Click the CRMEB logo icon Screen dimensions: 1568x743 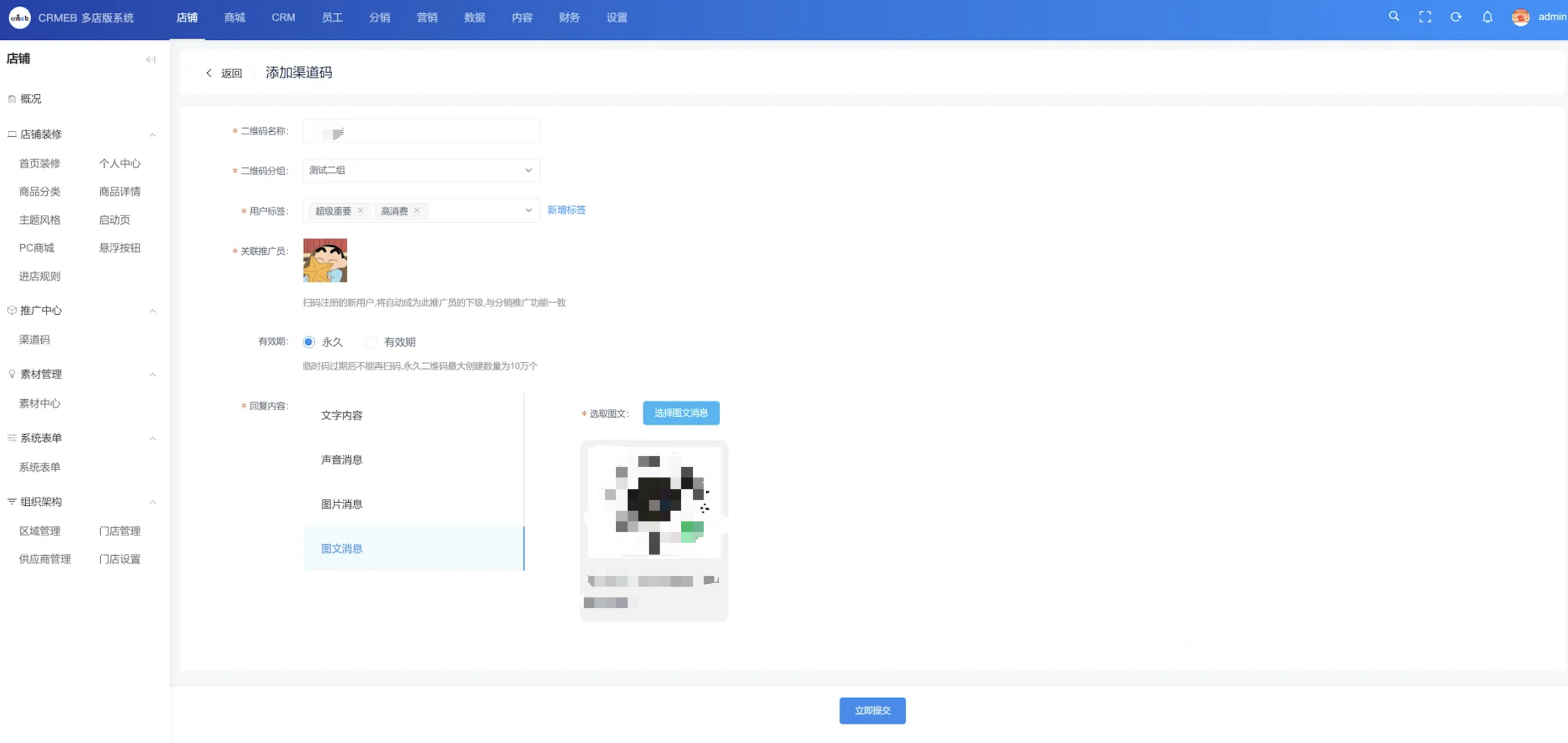tap(19, 18)
